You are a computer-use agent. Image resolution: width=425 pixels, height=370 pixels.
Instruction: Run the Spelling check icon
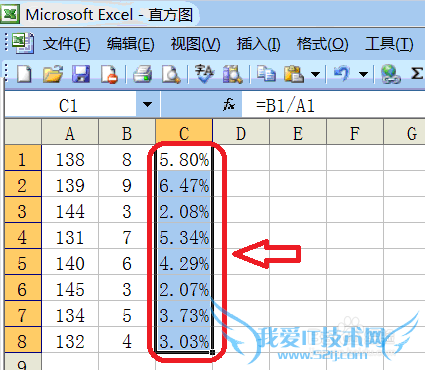204,73
